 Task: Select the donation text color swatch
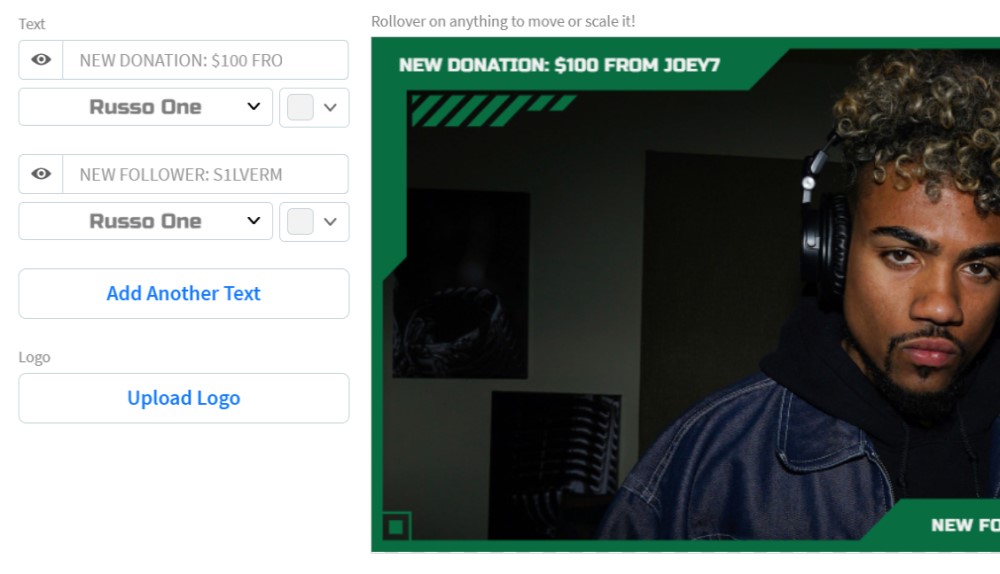pyautogui.click(x=300, y=107)
